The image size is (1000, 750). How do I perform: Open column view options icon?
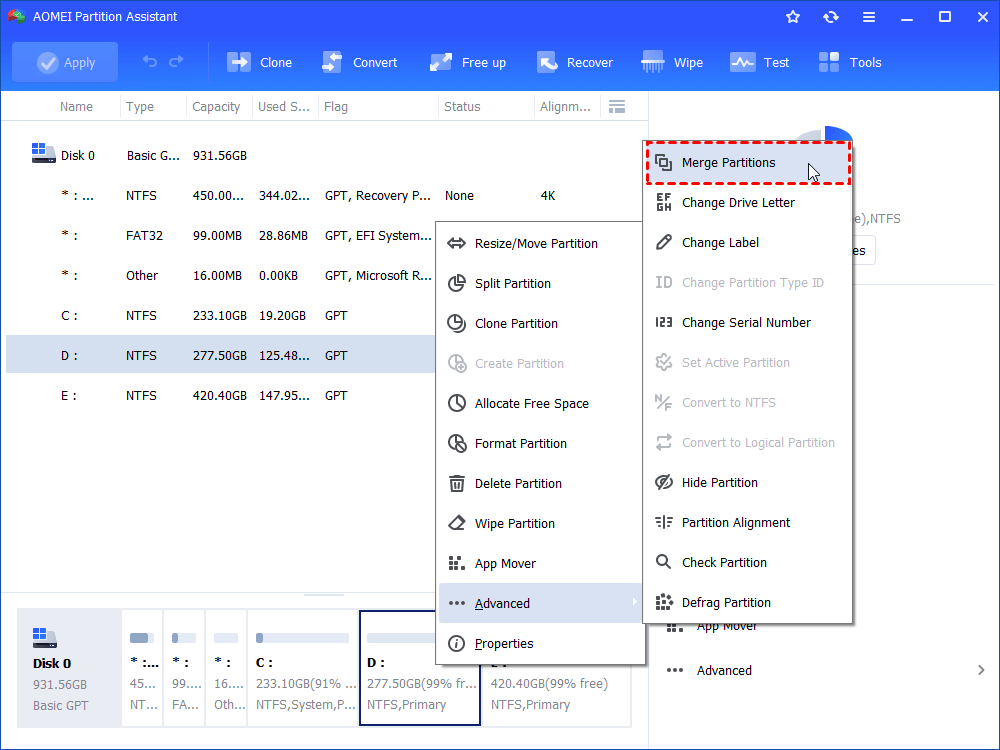617,107
